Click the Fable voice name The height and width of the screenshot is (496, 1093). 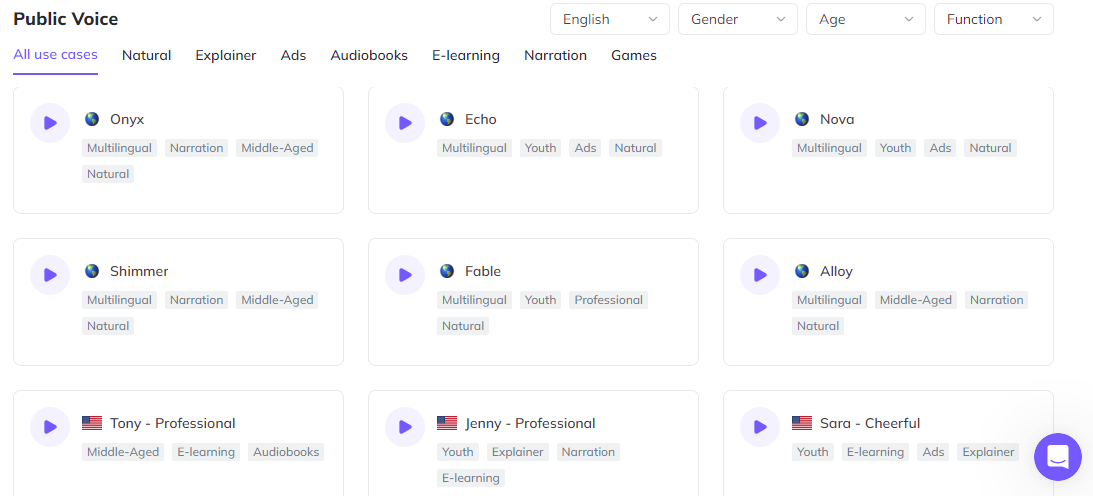pyautogui.click(x=483, y=272)
